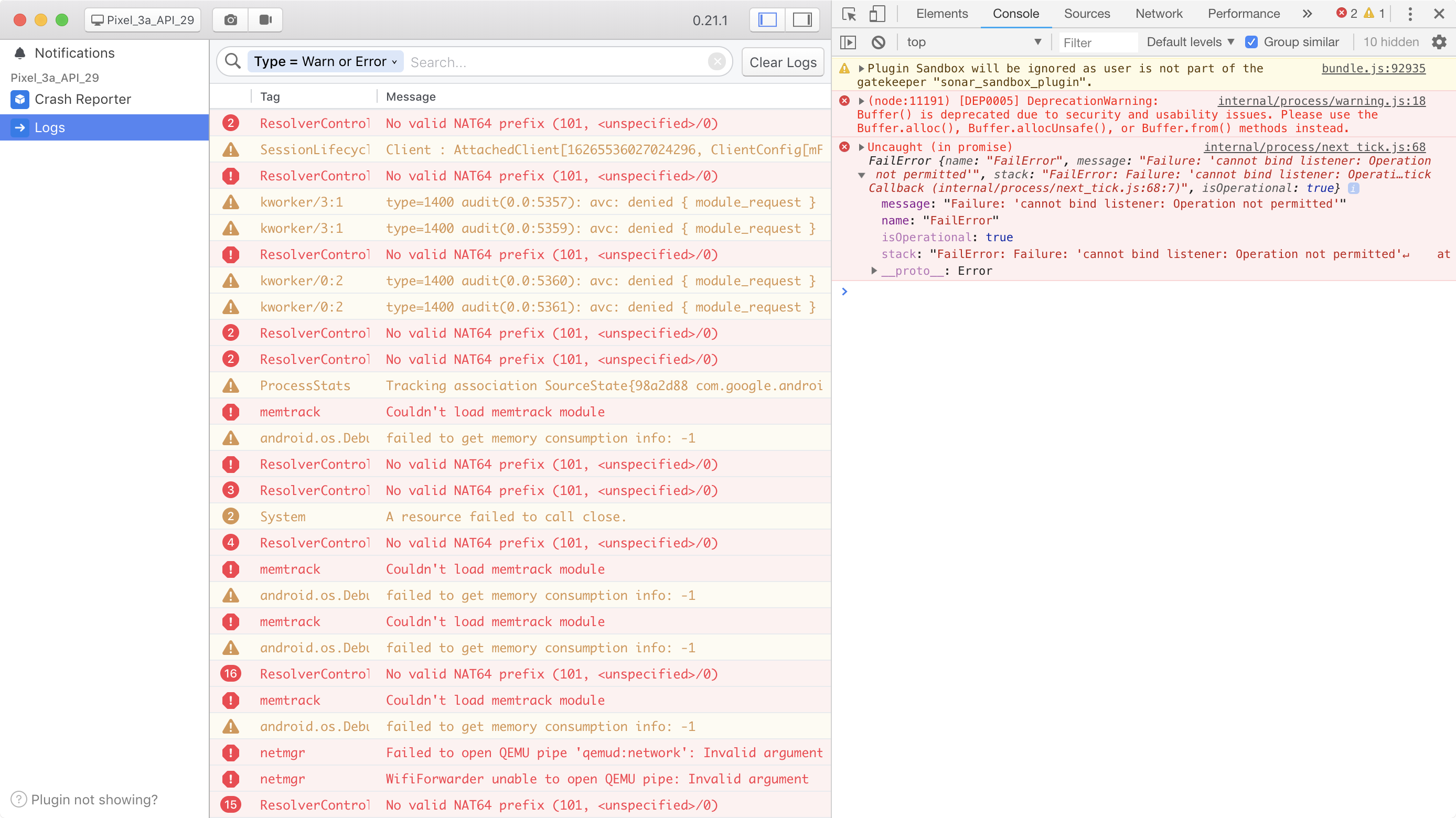Screen dimensions: 1456x818
Task: Click the log search magnifier icon
Action: (233, 61)
